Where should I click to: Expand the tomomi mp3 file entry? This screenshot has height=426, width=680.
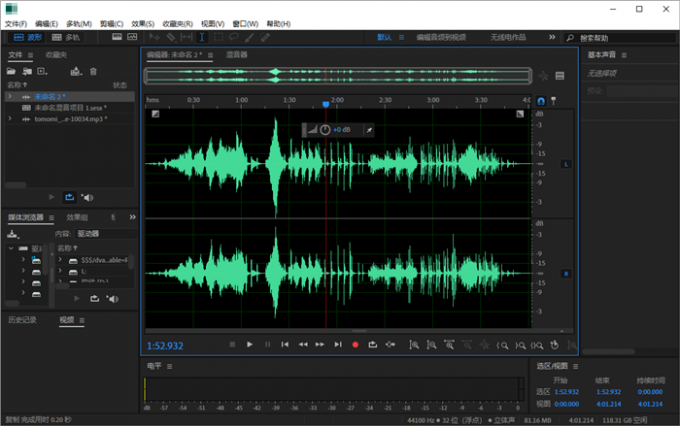pos(10,118)
